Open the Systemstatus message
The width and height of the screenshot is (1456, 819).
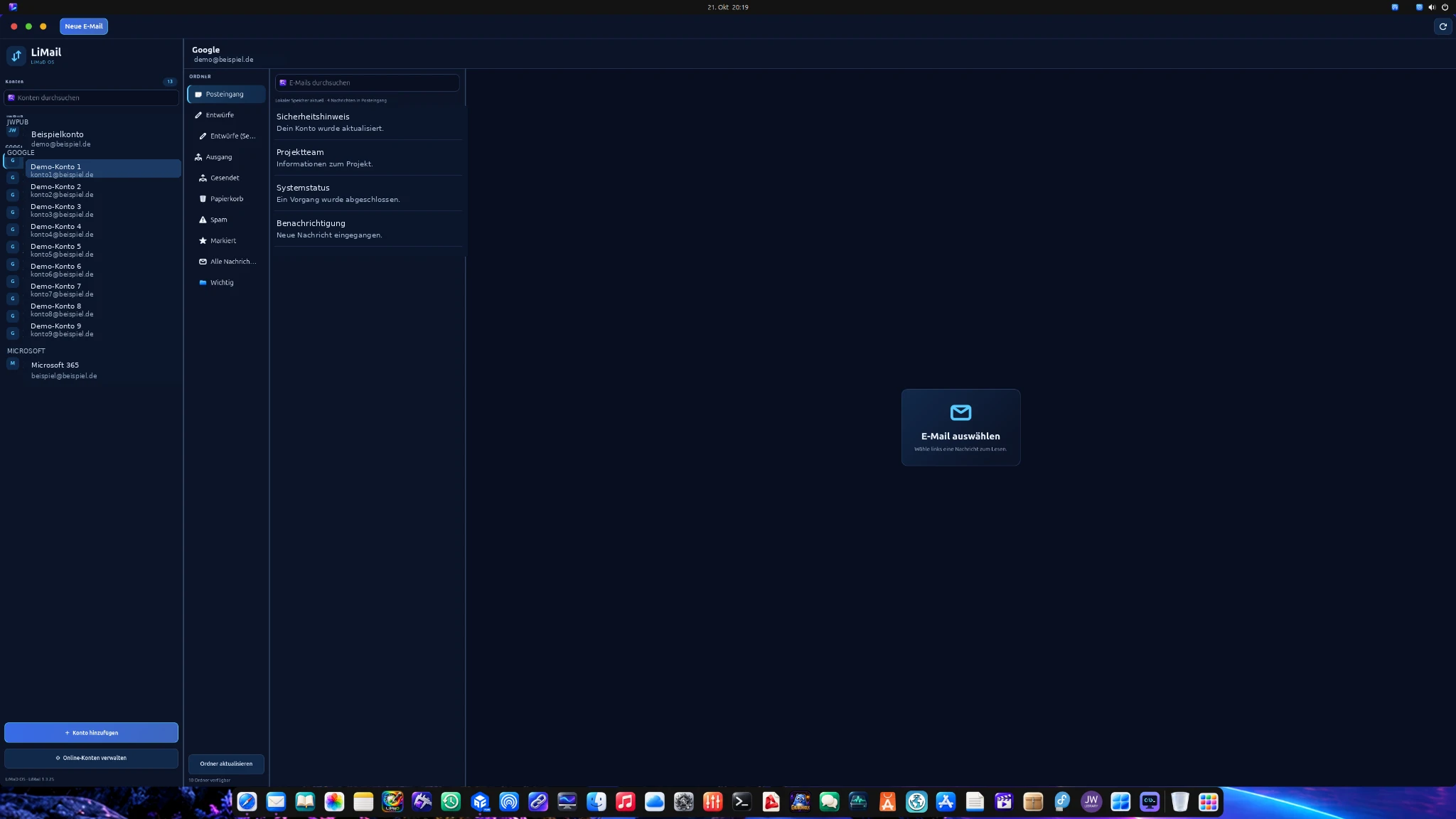[368, 193]
